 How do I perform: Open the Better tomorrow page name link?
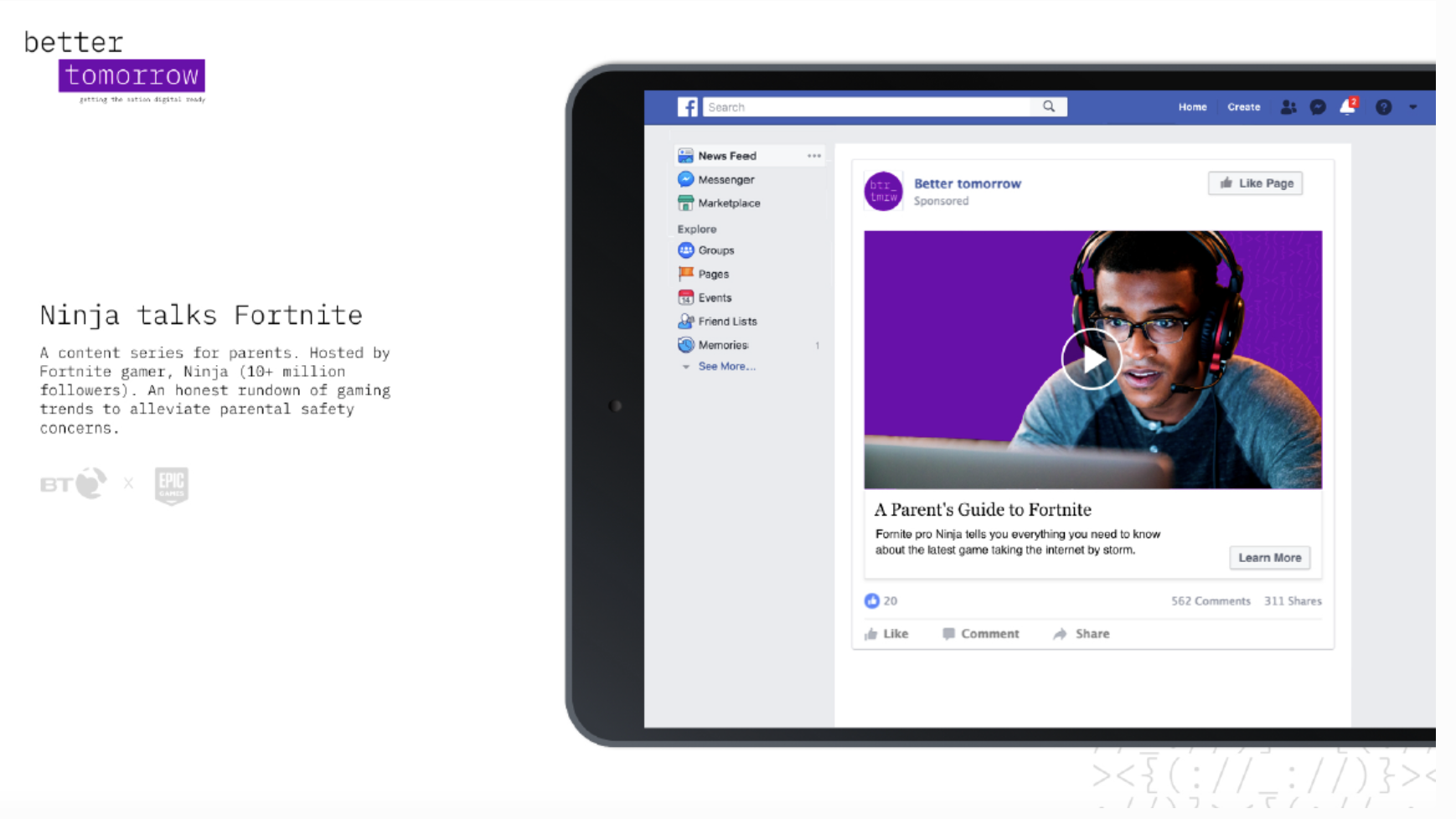coord(968,183)
